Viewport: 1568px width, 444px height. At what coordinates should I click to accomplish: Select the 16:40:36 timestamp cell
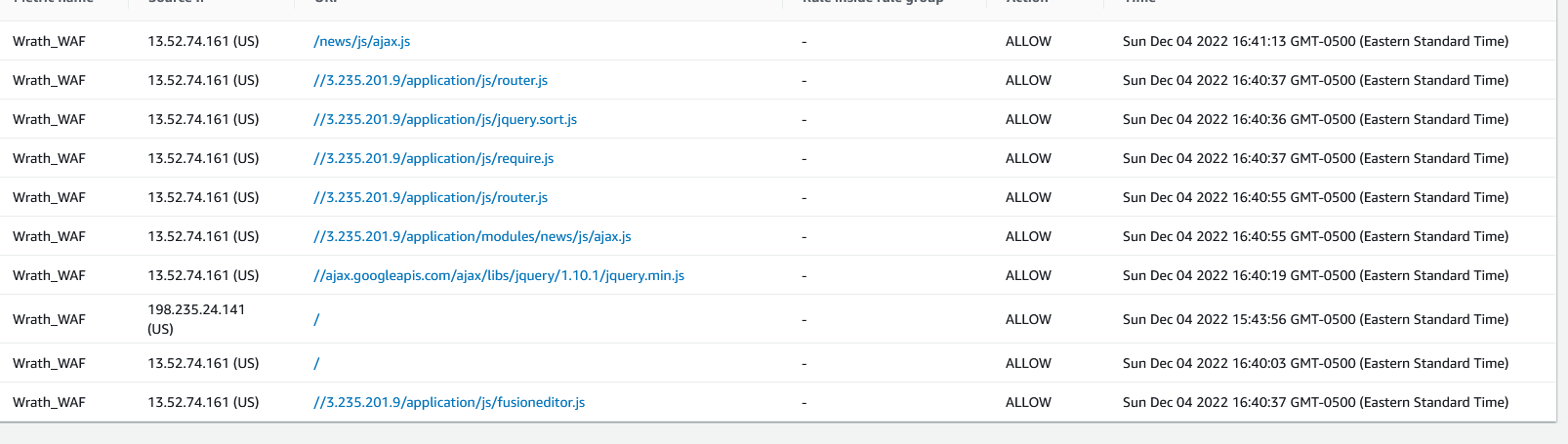click(x=1314, y=119)
